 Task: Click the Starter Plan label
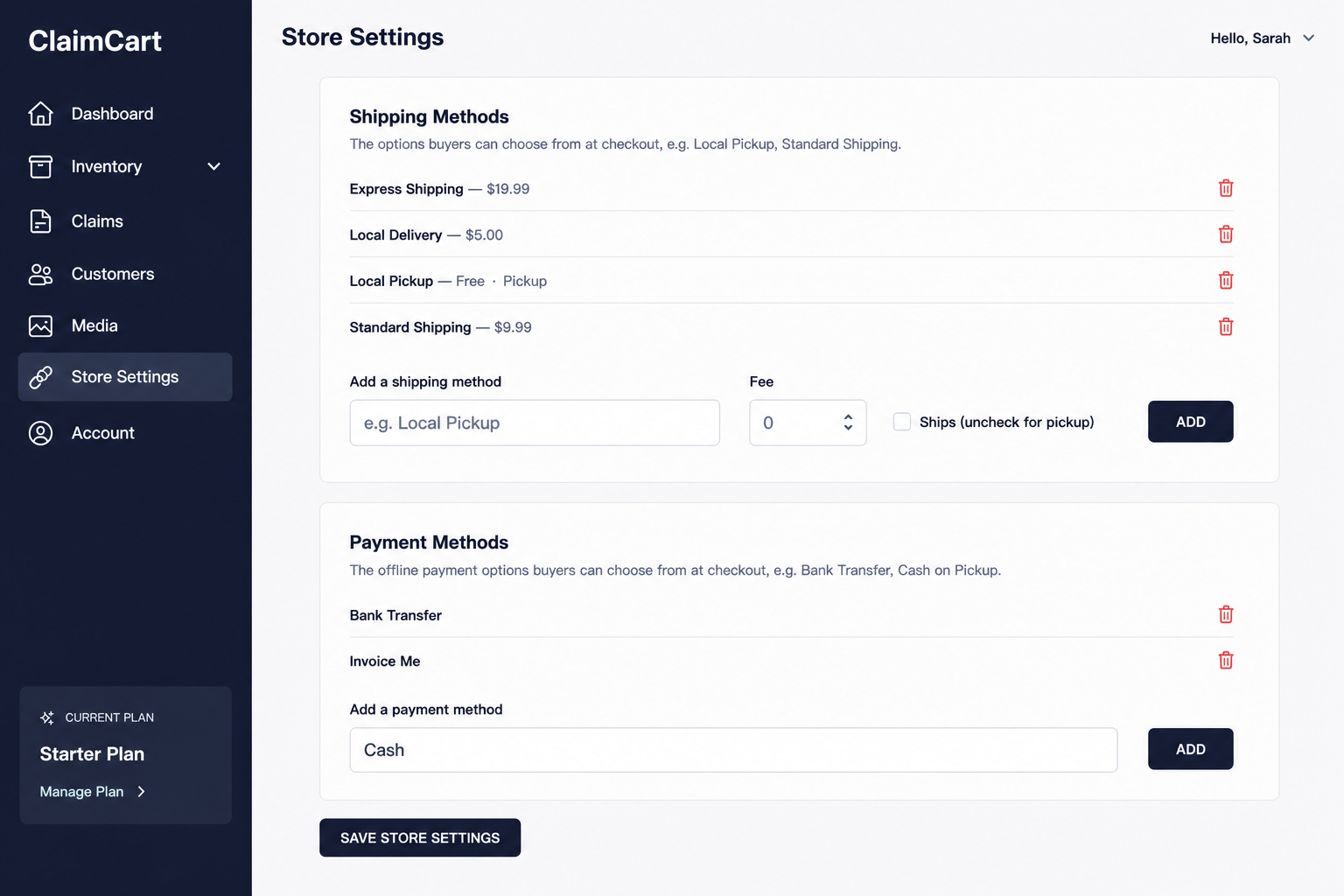(x=92, y=754)
